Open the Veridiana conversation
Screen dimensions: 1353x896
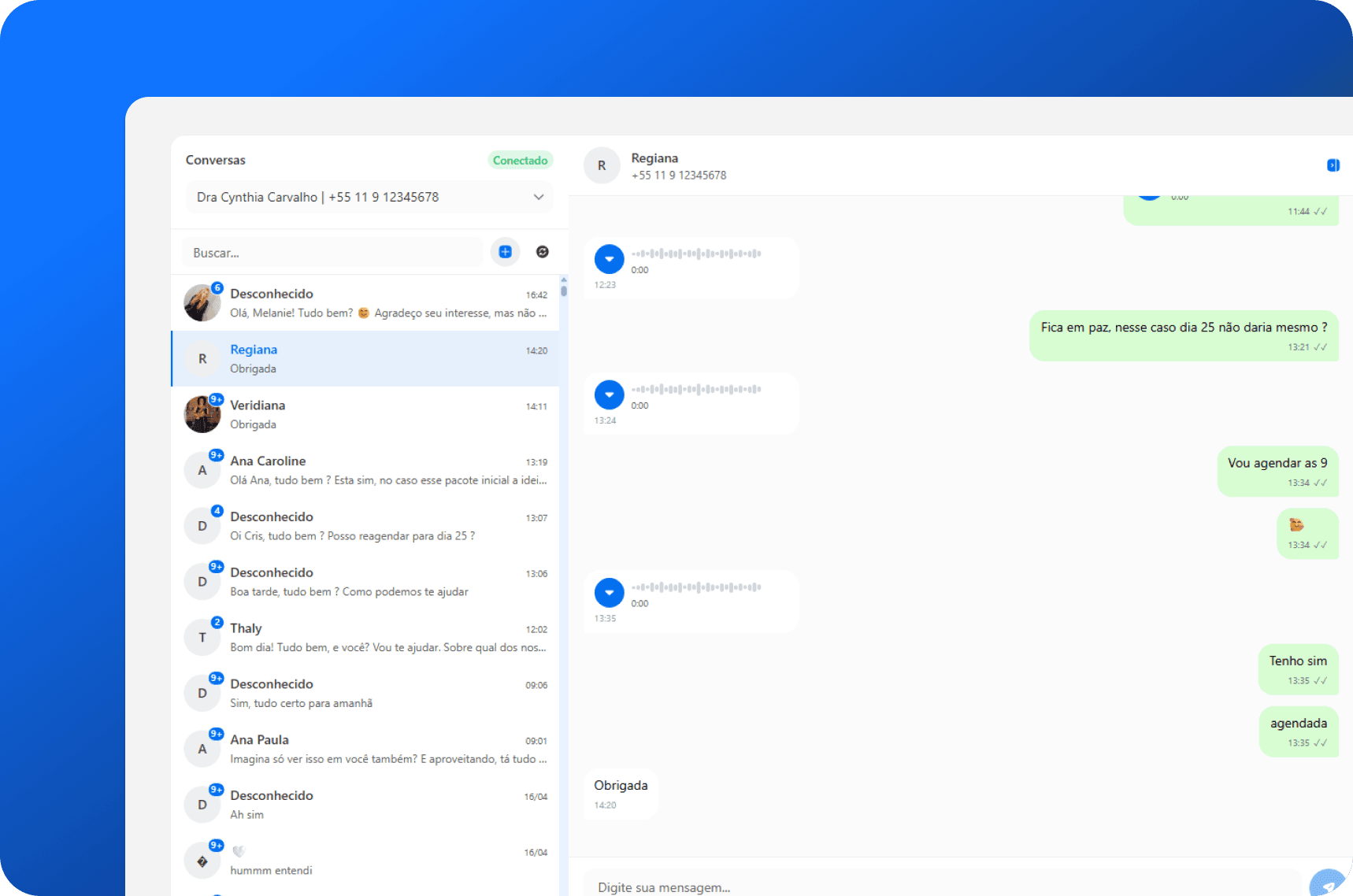coord(366,414)
